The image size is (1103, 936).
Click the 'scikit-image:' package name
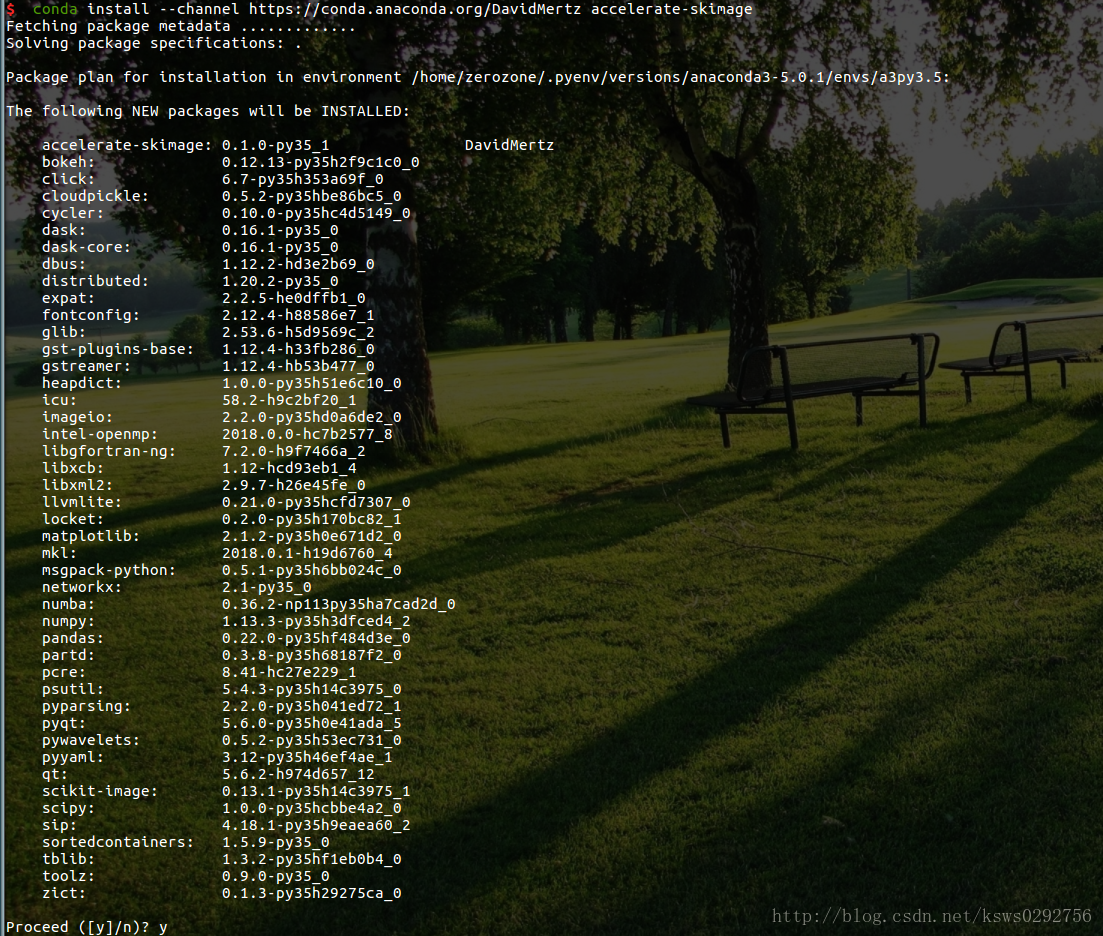100,791
